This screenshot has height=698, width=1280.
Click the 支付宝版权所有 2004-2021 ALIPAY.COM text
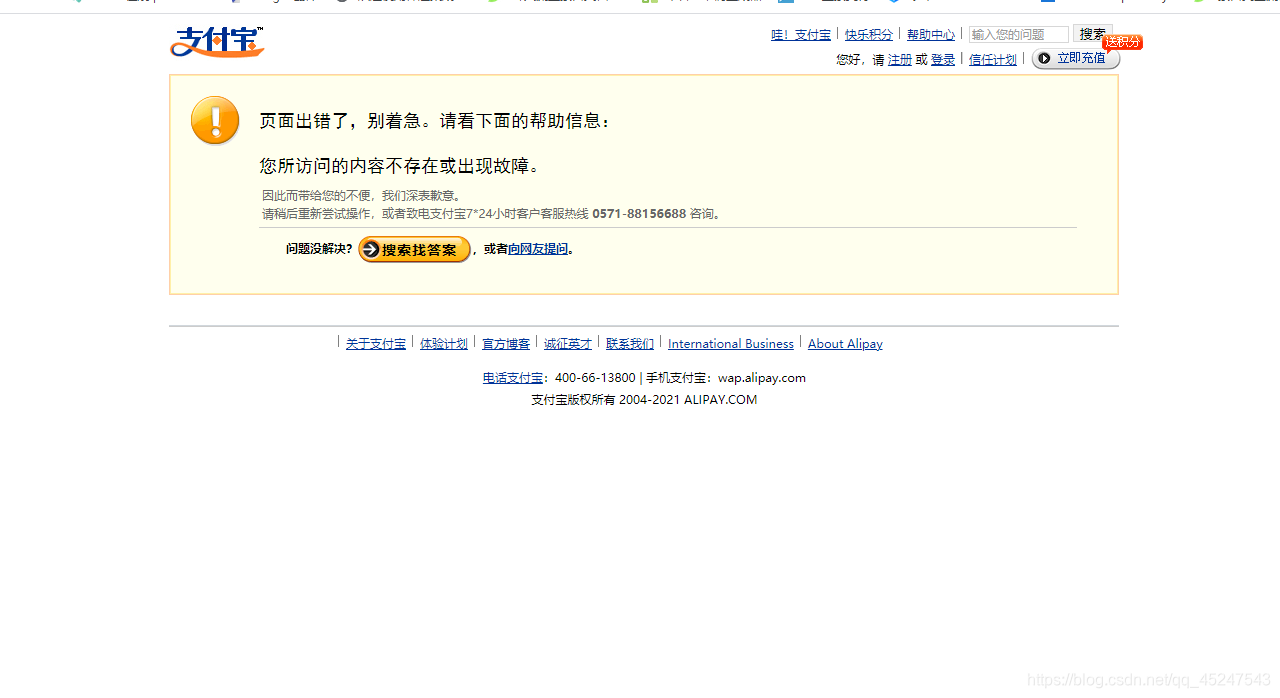tap(644, 400)
